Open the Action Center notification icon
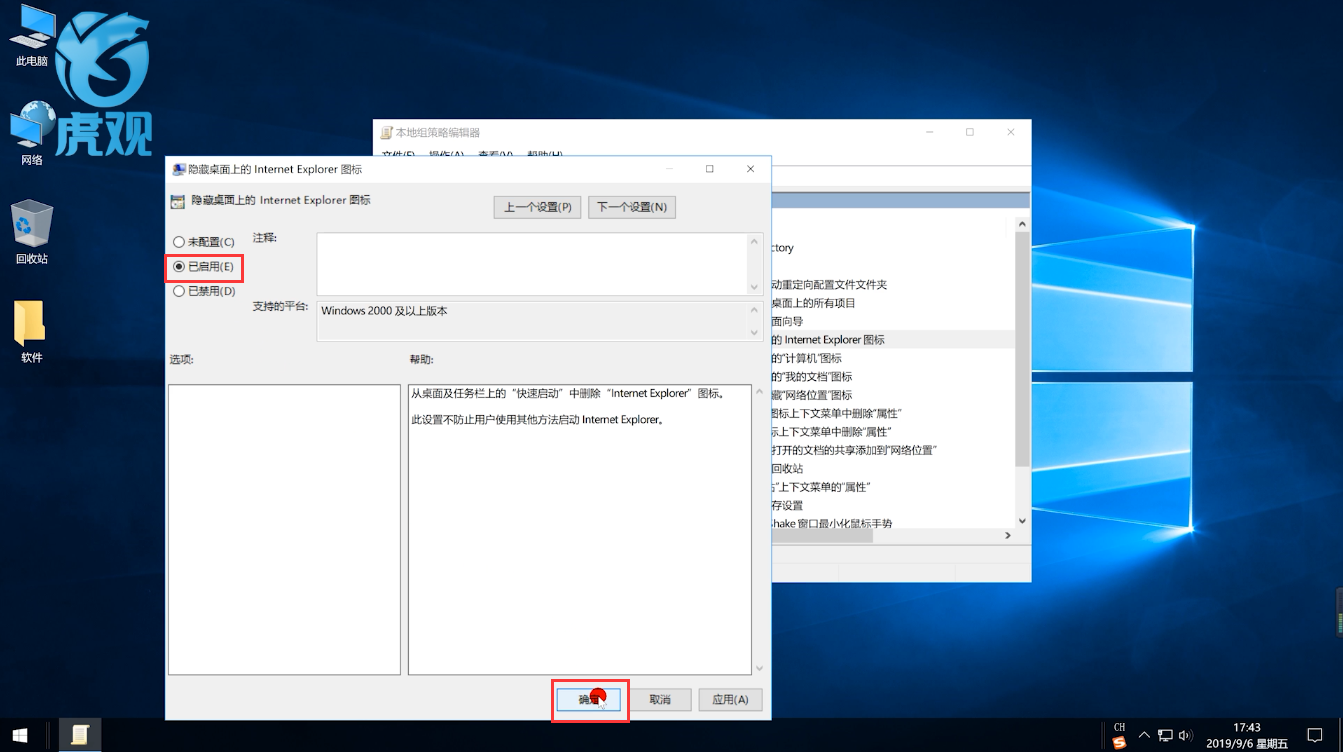This screenshot has height=752, width=1343. [1315, 735]
